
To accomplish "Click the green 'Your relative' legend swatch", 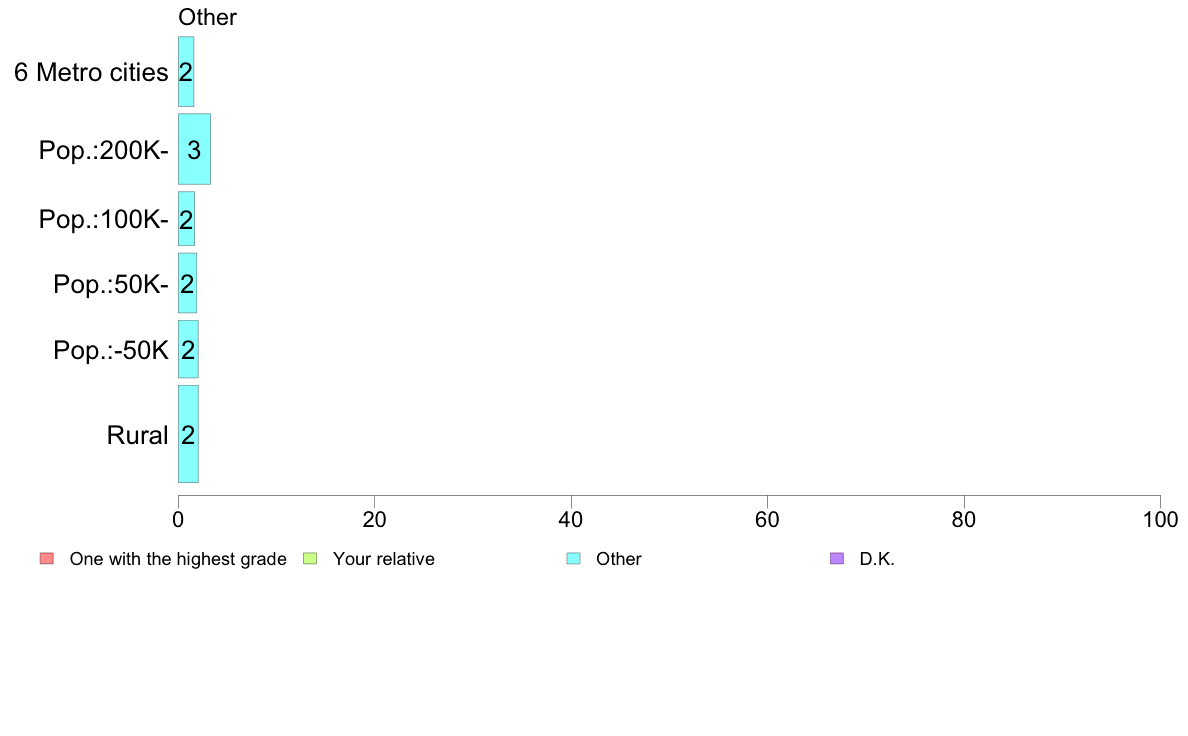I will point(310,559).
